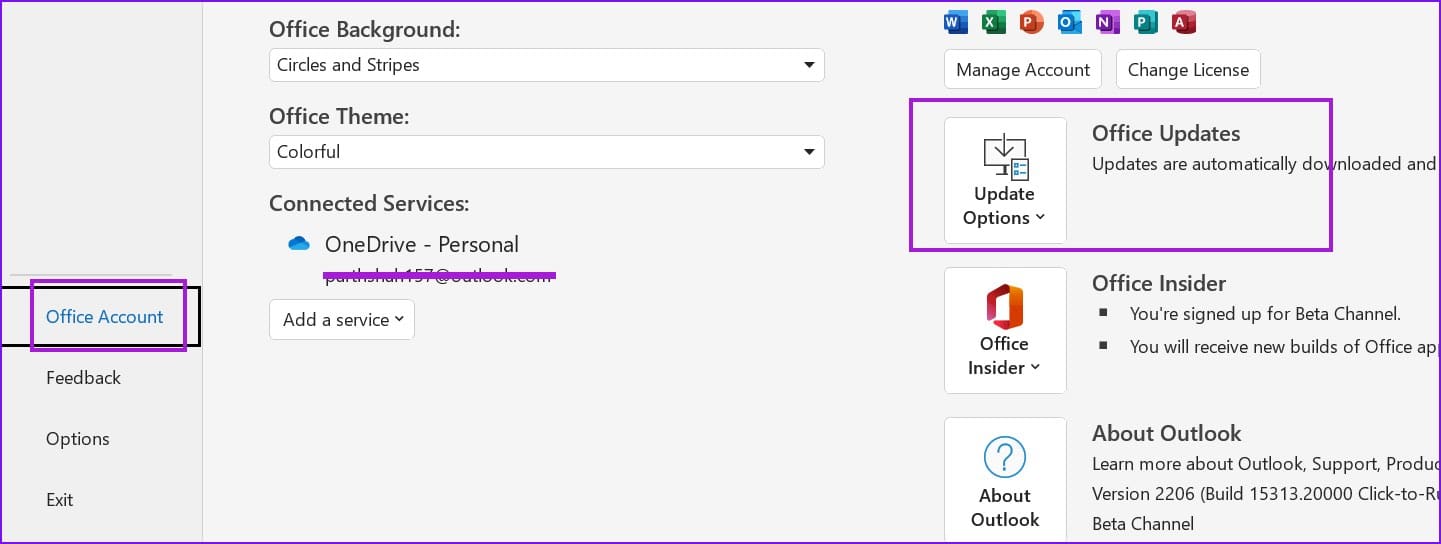This screenshot has width=1441, height=544.
Task: Click the PowerPoint app icon
Action: tap(1031, 22)
